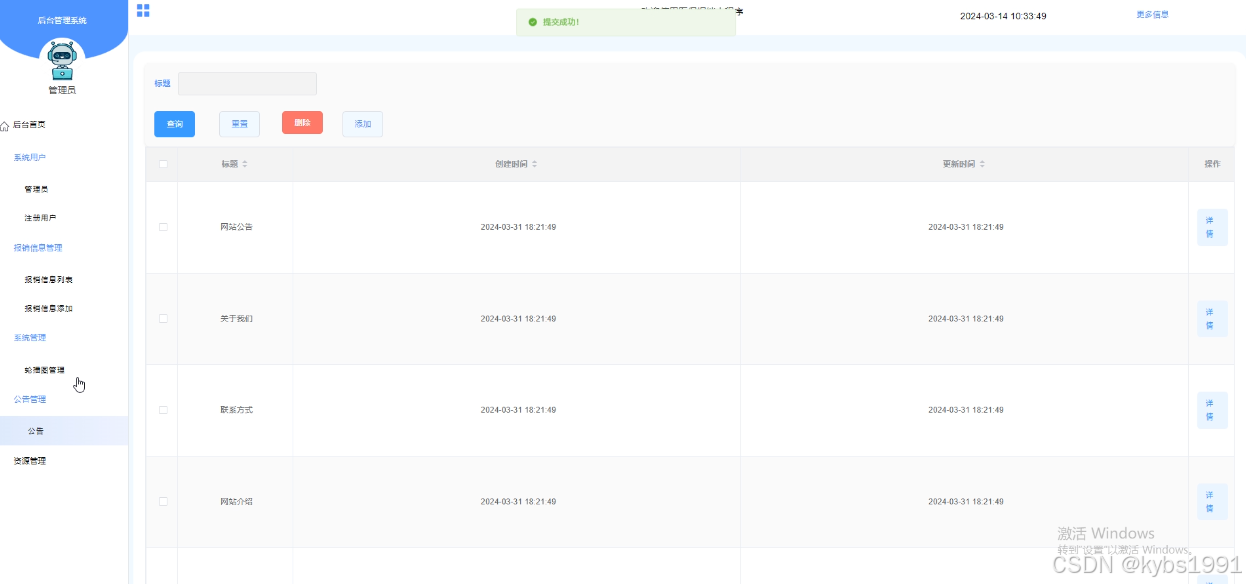
Task: Sort by 创建时间 column sort arrows
Action: 534,164
